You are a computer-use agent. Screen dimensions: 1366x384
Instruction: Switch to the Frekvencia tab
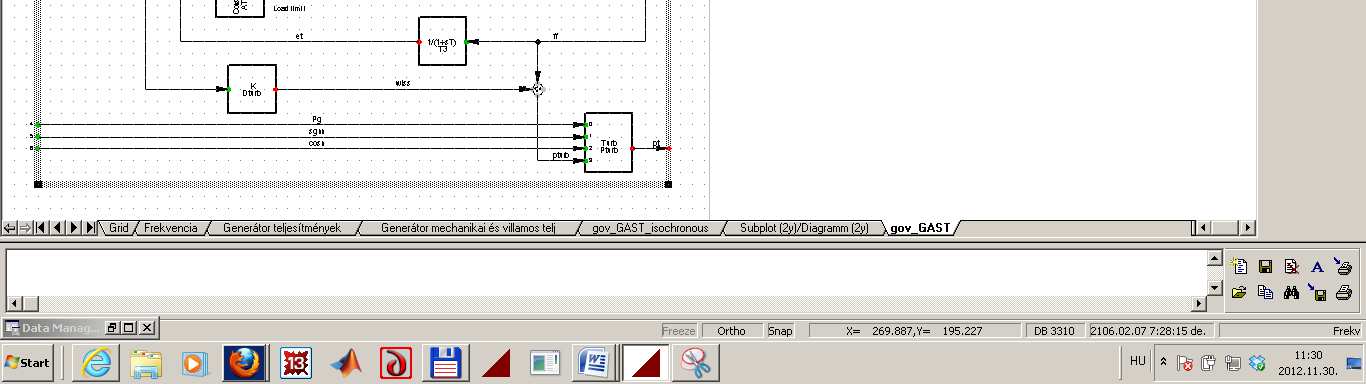(171, 228)
